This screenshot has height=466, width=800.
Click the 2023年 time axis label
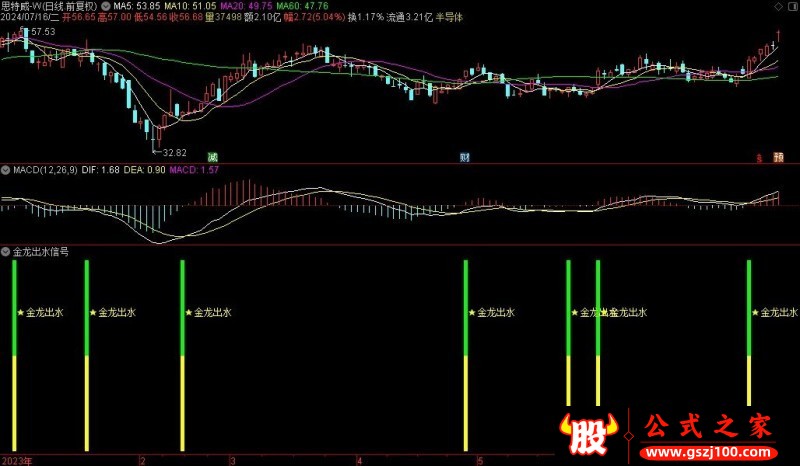pyautogui.click(x=16, y=461)
